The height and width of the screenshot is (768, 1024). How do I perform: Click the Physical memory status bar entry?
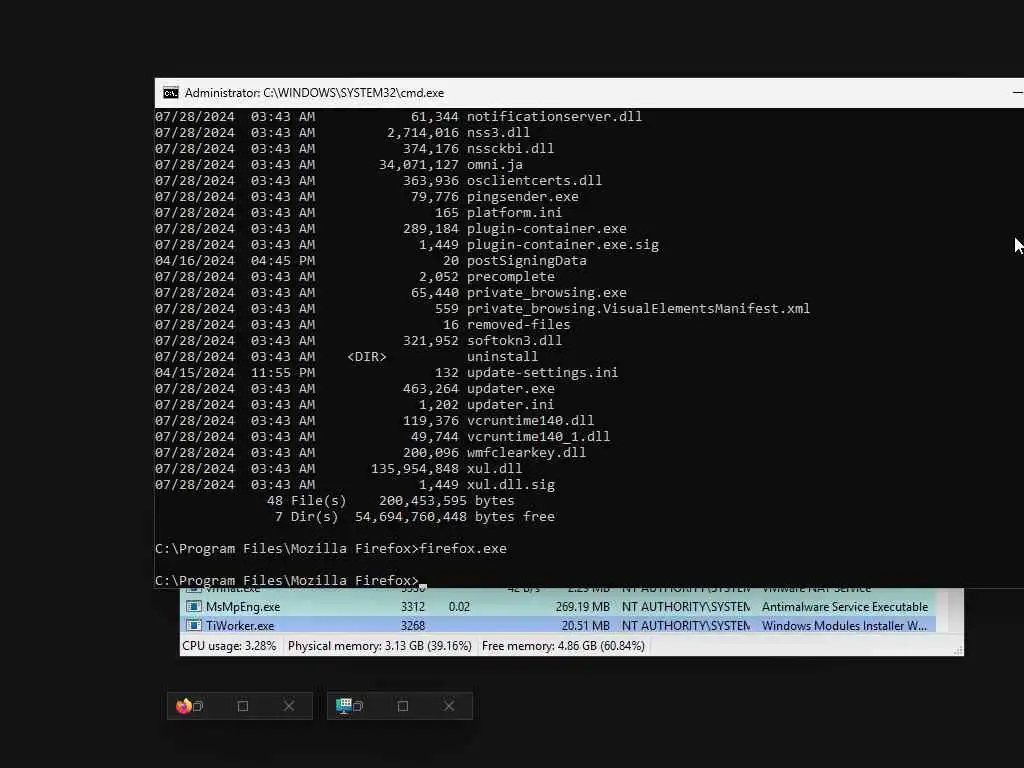tap(379, 646)
